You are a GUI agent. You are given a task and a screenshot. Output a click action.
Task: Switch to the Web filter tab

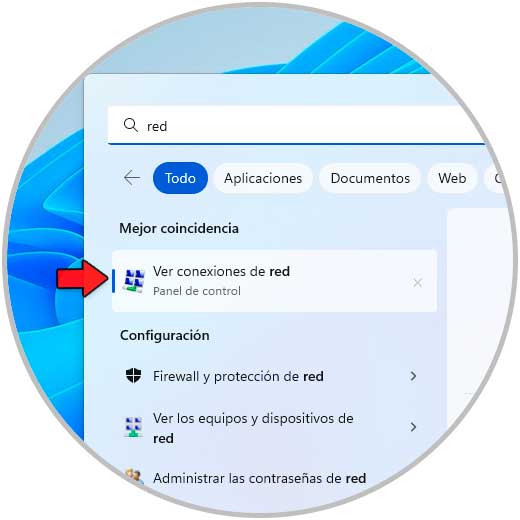point(452,178)
